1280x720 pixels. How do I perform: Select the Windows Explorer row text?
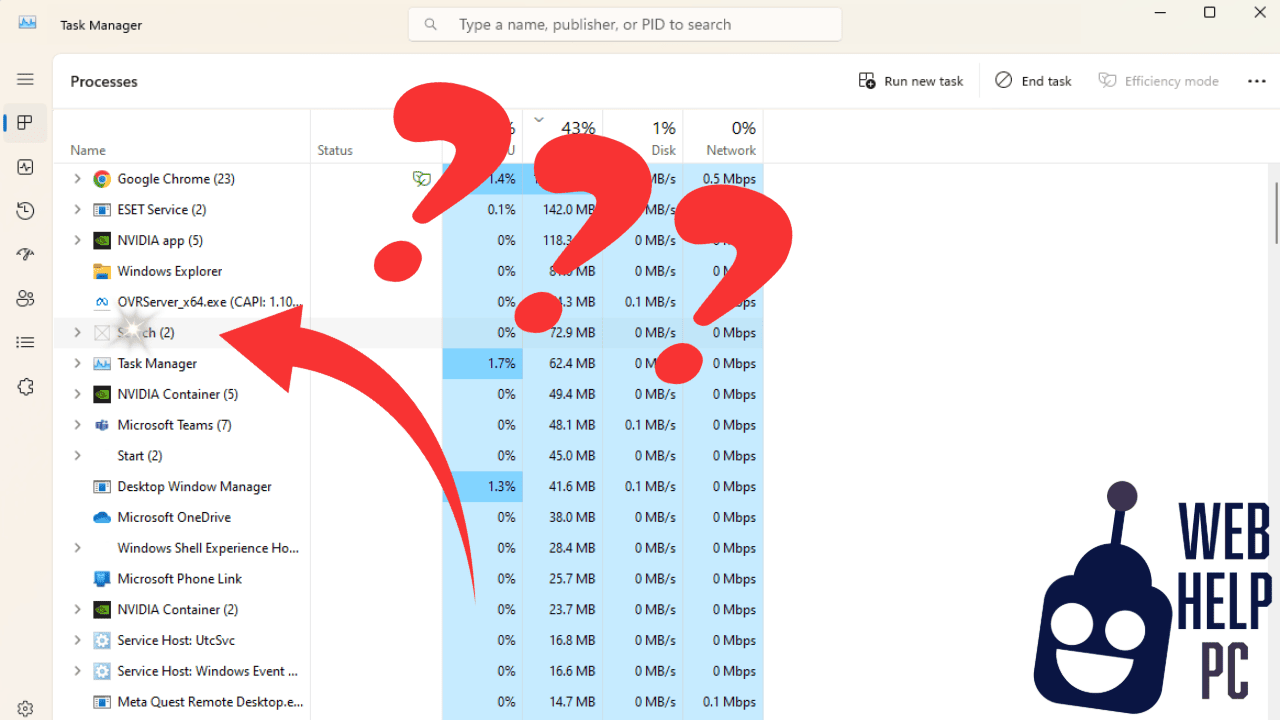pos(170,271)
